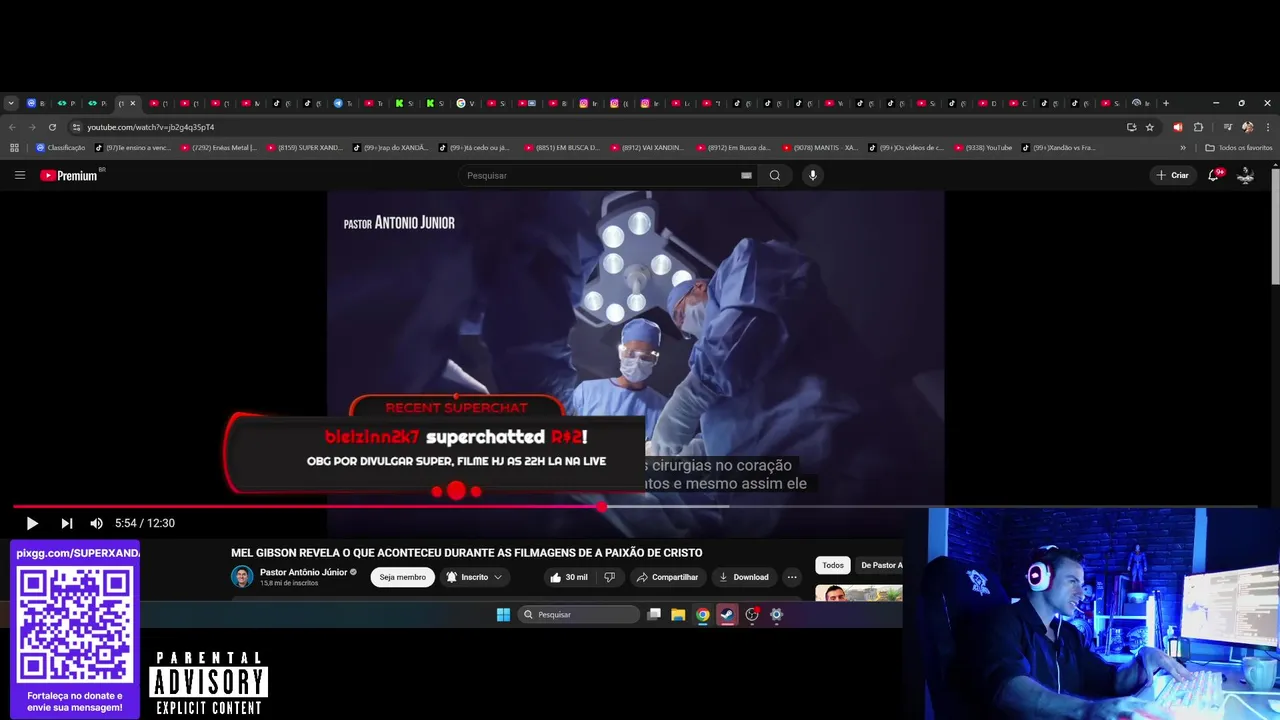The height and width of the screenshot is (720, 1280).
Task: Dislike the video with thumbs-down
Action: 610,577
